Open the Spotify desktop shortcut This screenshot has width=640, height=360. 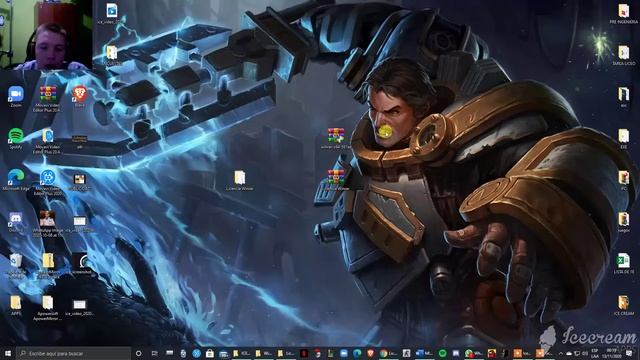pyautogui.click(x=16, y=138)
